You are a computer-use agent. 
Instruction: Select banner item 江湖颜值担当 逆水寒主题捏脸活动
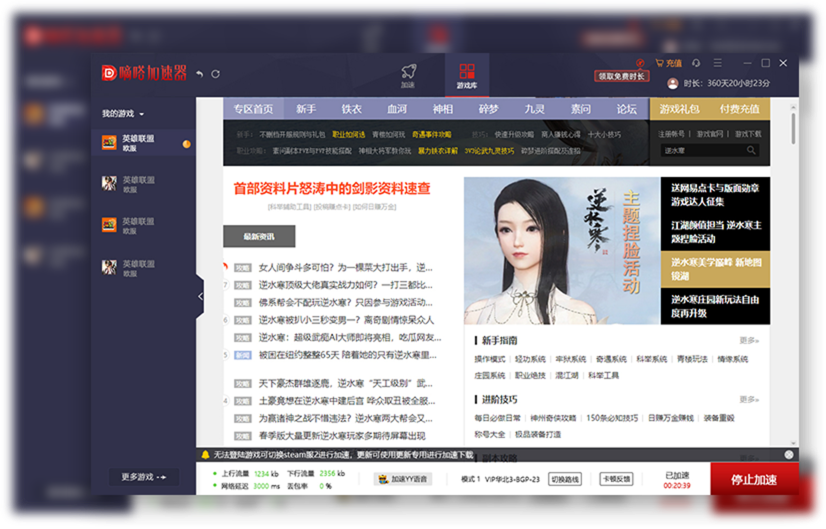coord(715,232)
